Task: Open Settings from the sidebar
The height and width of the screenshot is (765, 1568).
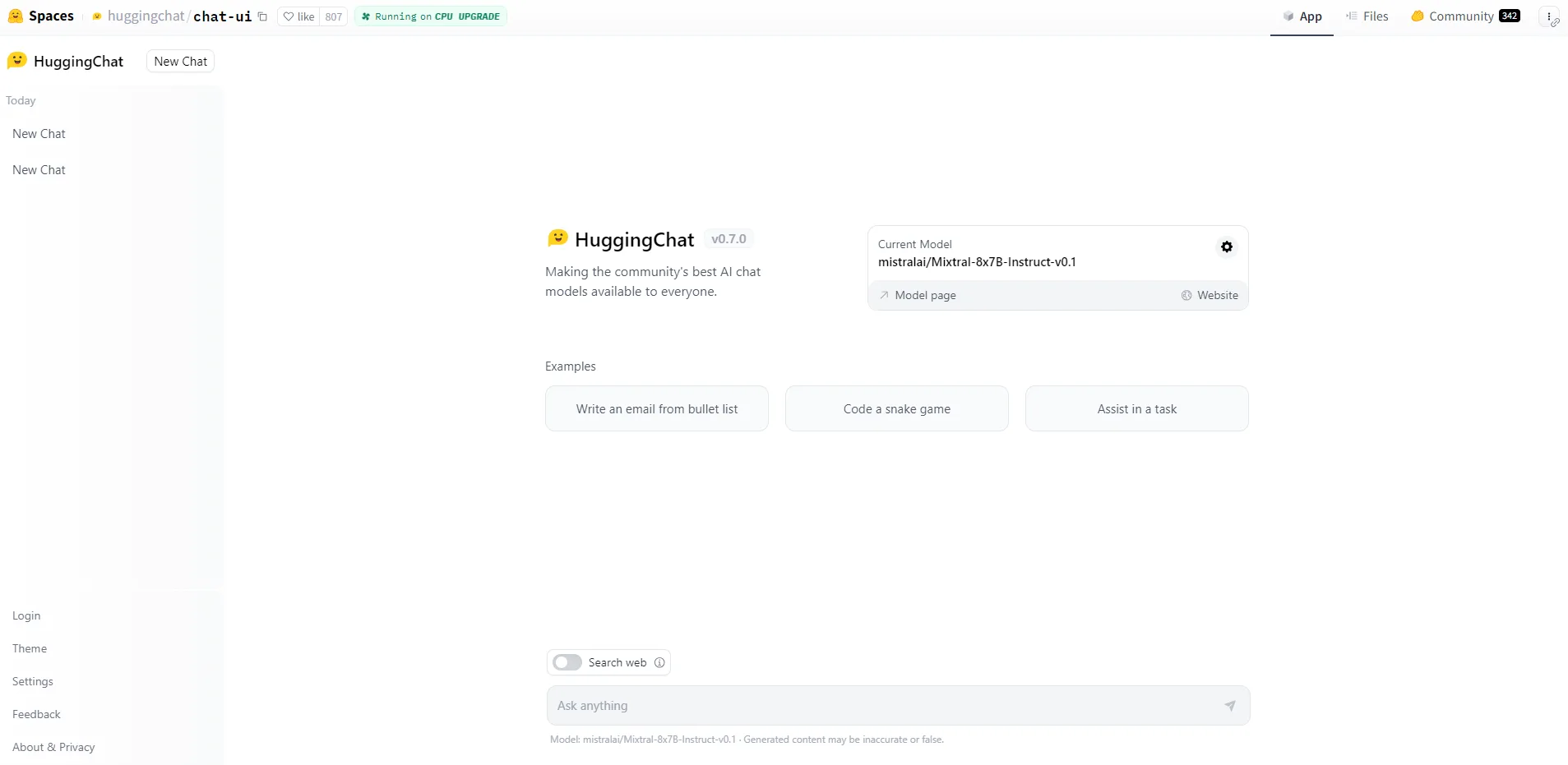Action: 33,681
